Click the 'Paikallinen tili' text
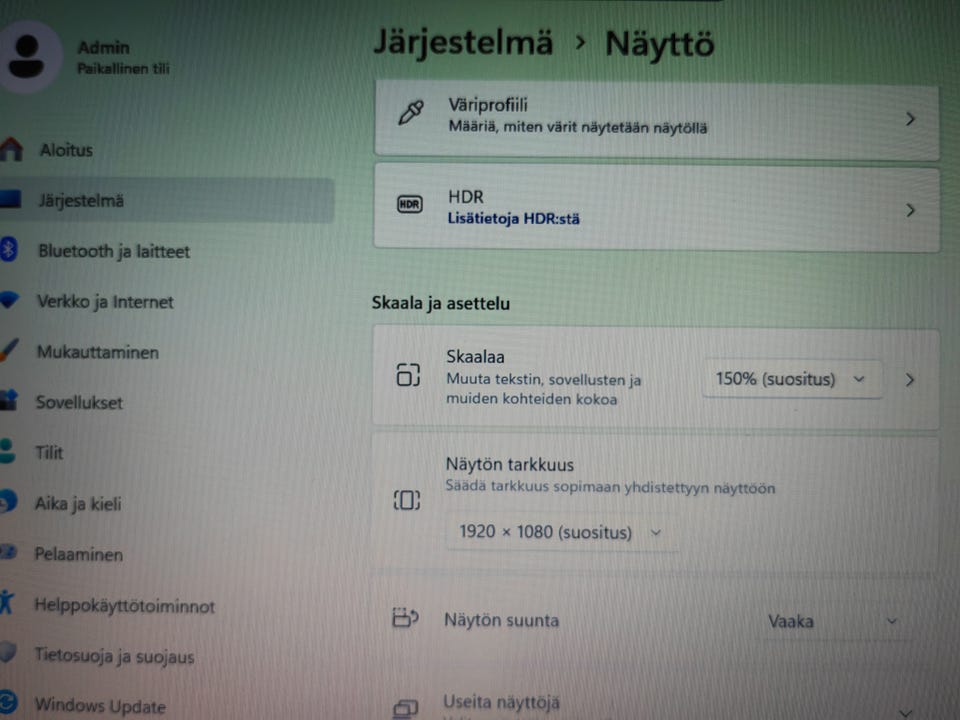960x720 pixels. (x=123, y=68)
